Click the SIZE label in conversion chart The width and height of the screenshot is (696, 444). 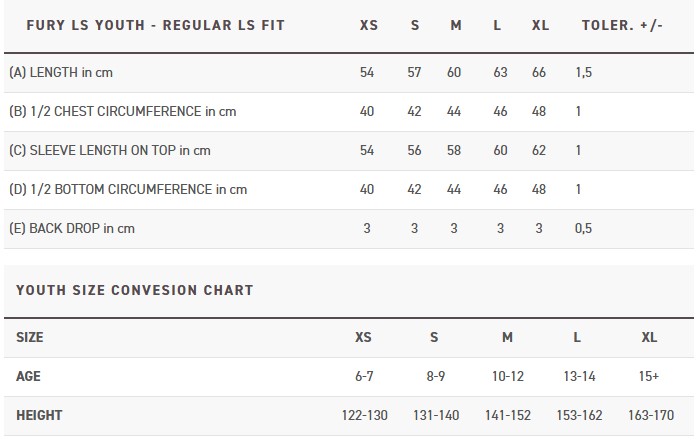pos(30,337)
